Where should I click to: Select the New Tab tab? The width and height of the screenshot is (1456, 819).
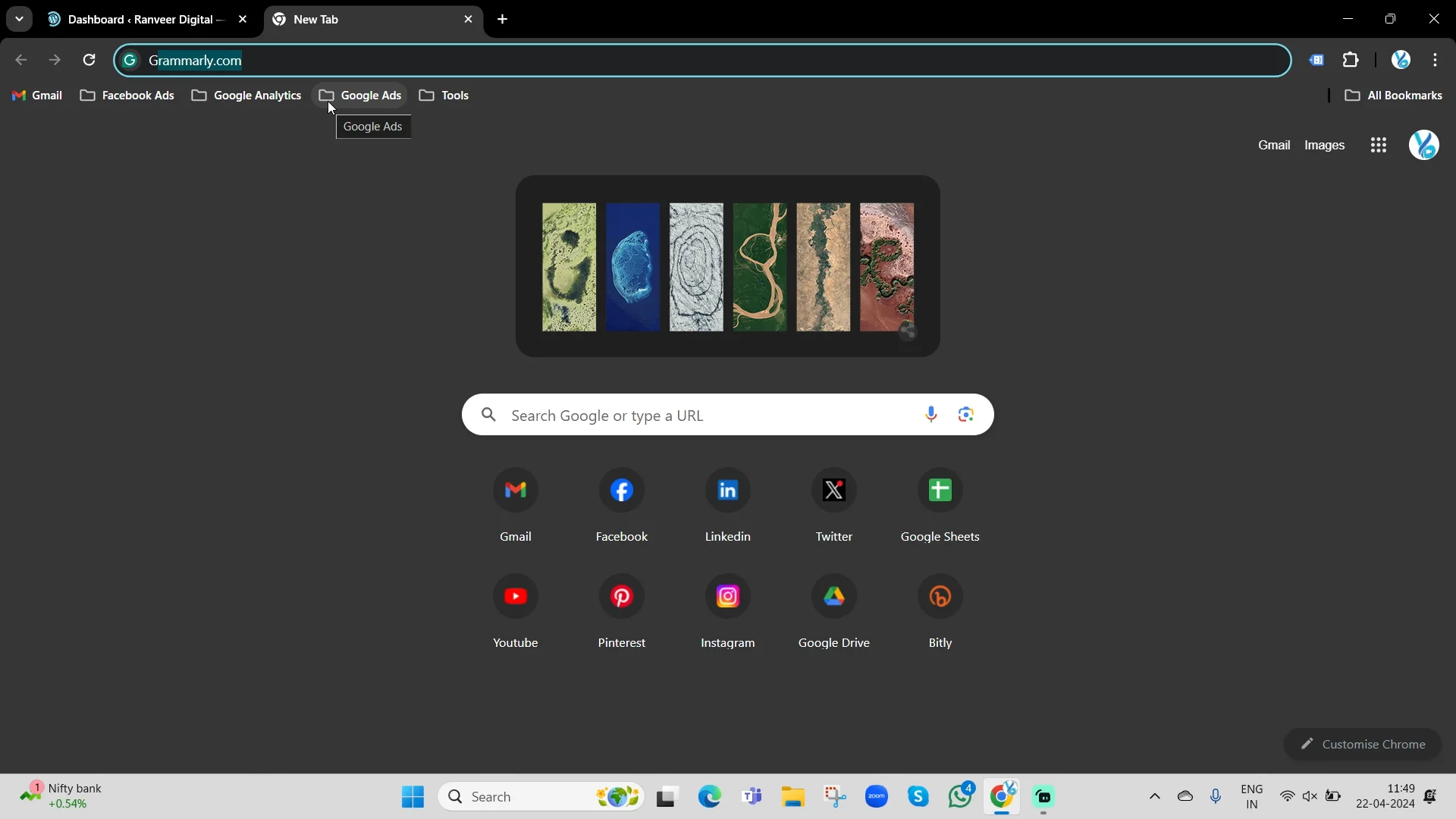pyautogui.click(x=372, y=20)
